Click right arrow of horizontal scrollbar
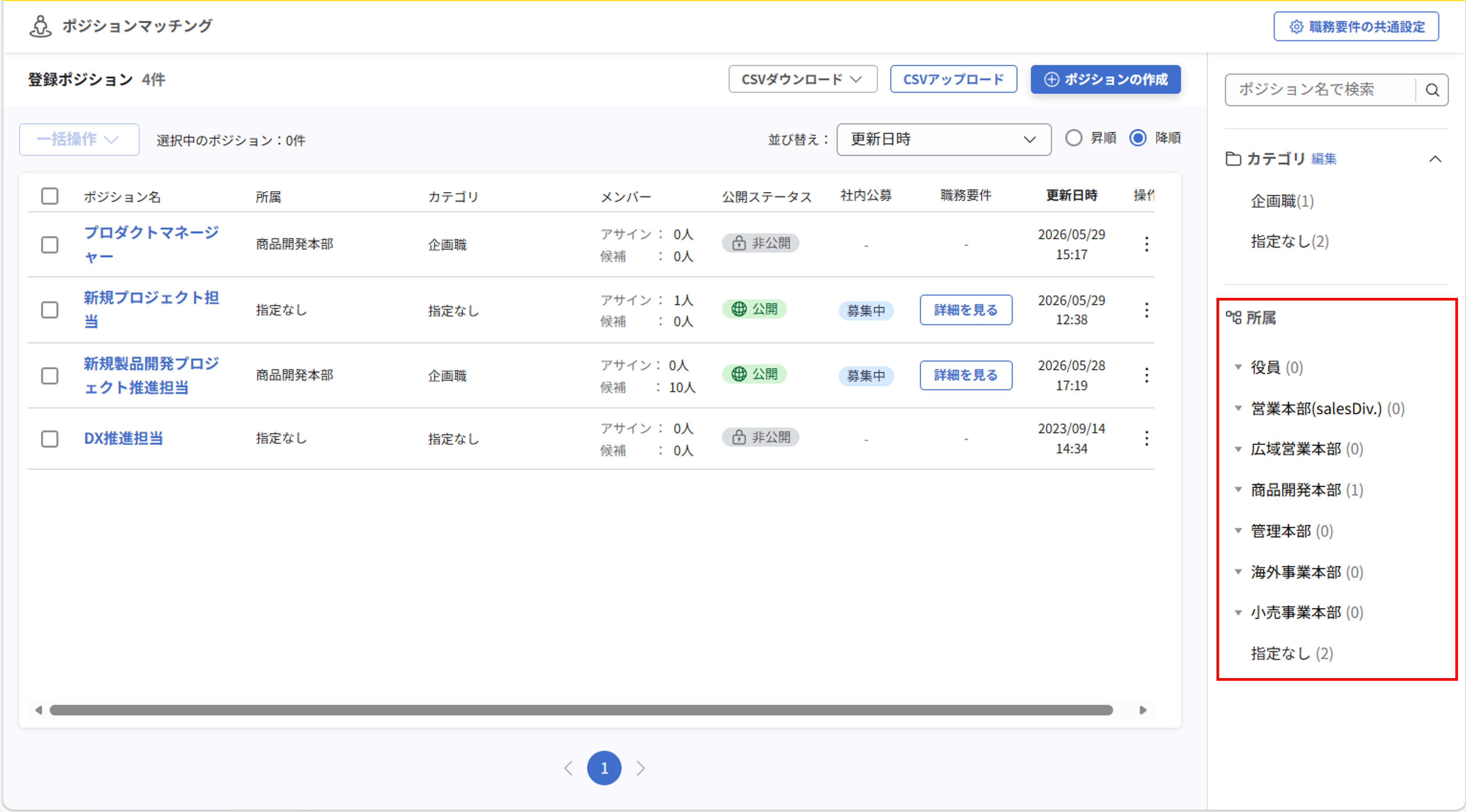This screenshot has height=812, width=1466. point(1143,710)
